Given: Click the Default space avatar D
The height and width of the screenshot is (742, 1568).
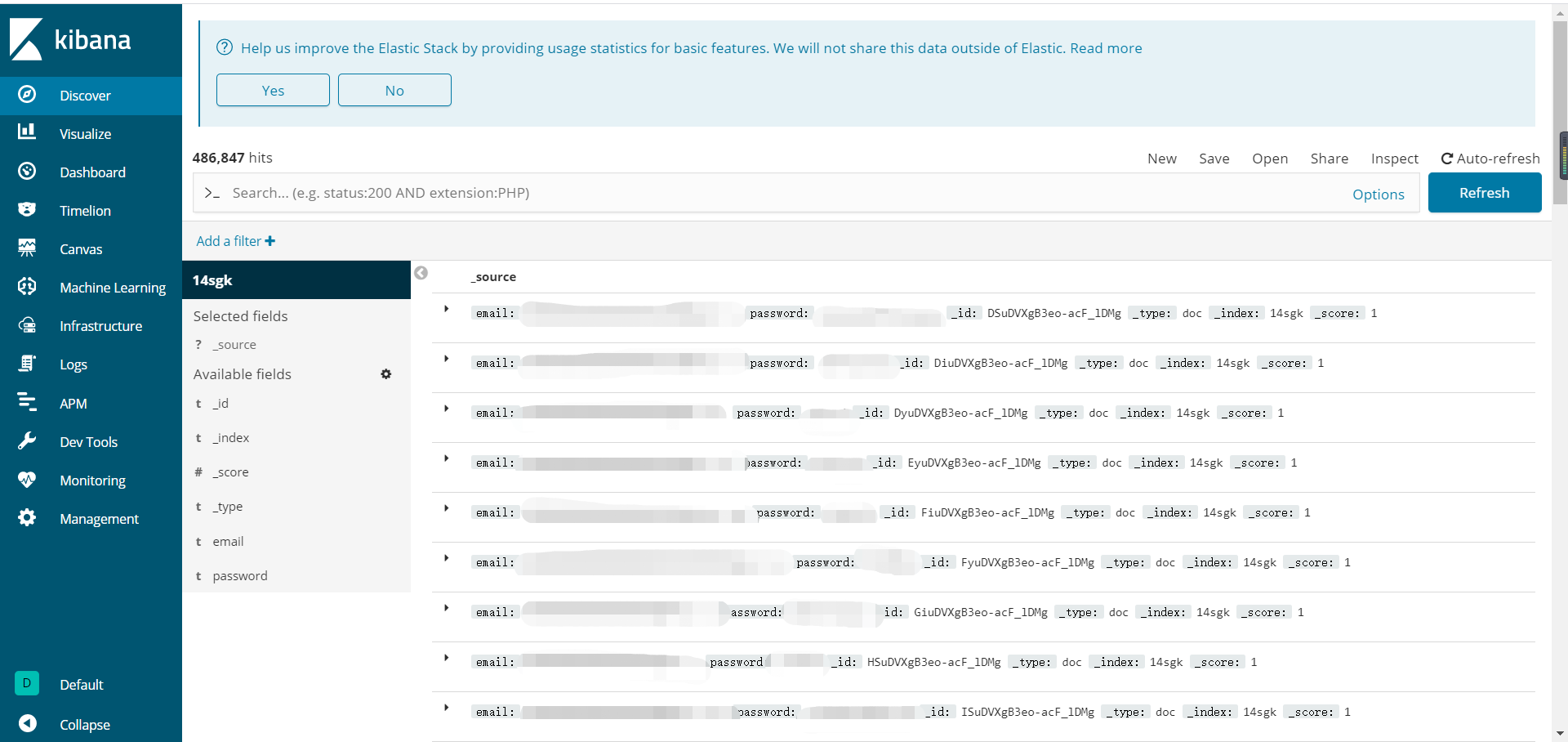Looking at the screenshot, I should [x=27, y=683].
